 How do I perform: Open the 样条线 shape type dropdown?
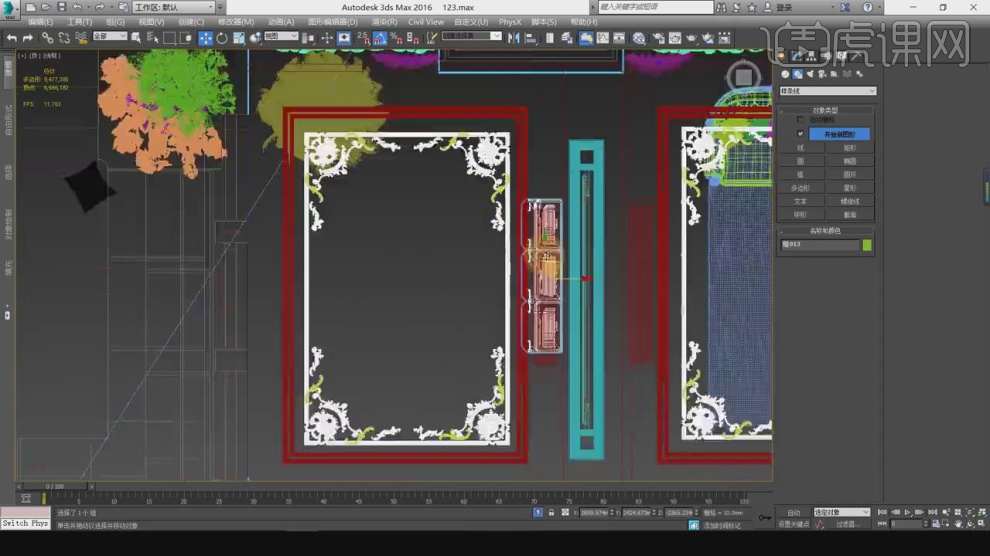pyautogui.click(x=827, y=91)
